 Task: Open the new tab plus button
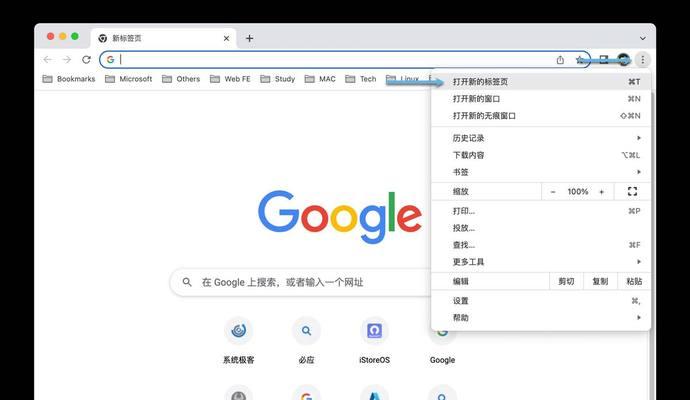click(x=250, y=38)
